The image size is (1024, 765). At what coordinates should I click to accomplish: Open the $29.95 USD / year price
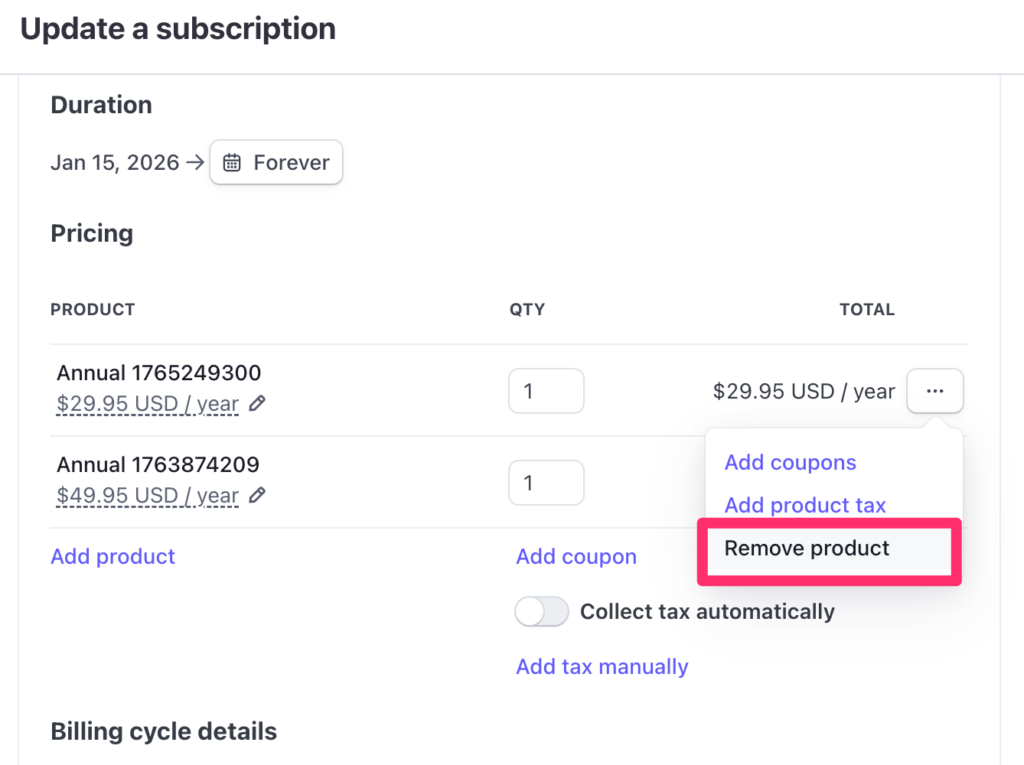click(148, 404)
